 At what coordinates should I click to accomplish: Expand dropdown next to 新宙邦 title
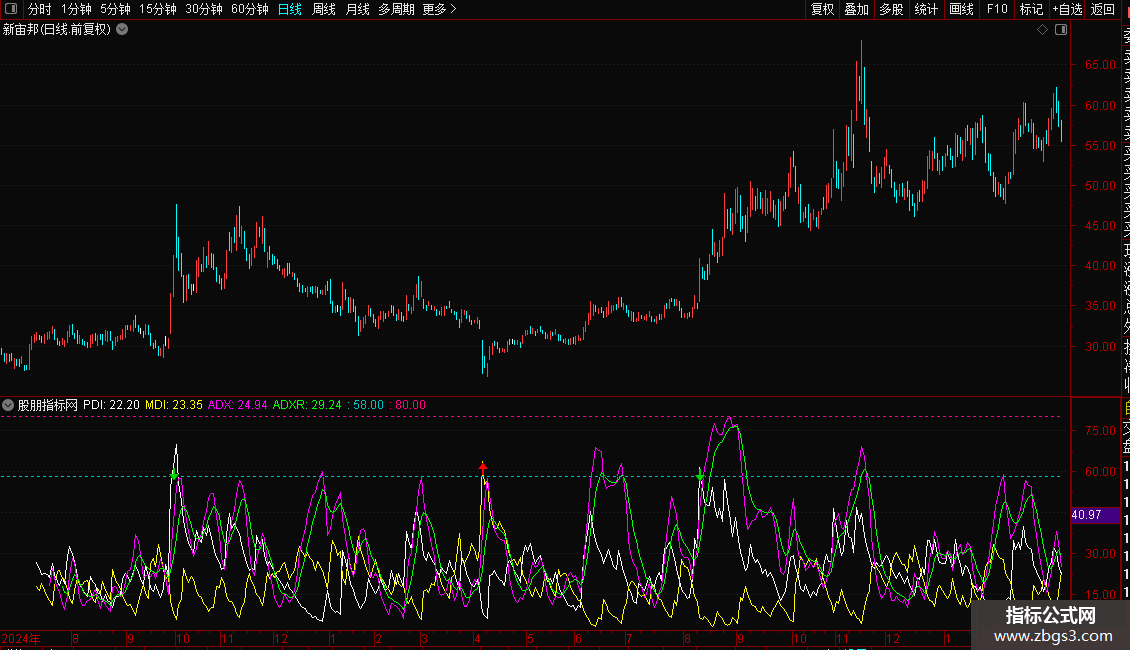pyautogui.click(x=123, y=30)
